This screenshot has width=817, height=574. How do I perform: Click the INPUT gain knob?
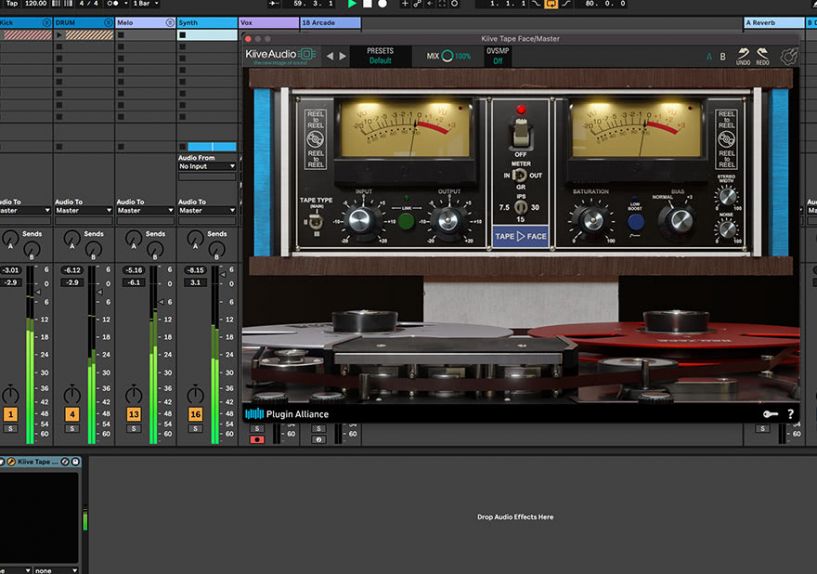360,220
